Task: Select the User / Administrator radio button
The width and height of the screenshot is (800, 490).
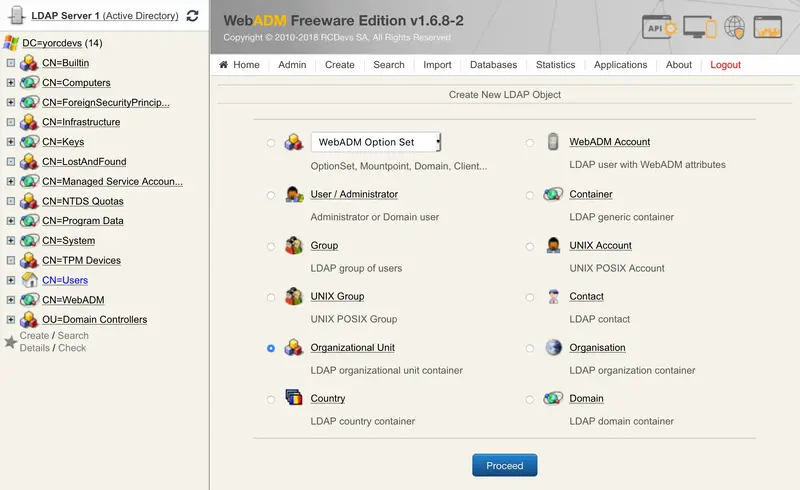Action: click(271, 195)
